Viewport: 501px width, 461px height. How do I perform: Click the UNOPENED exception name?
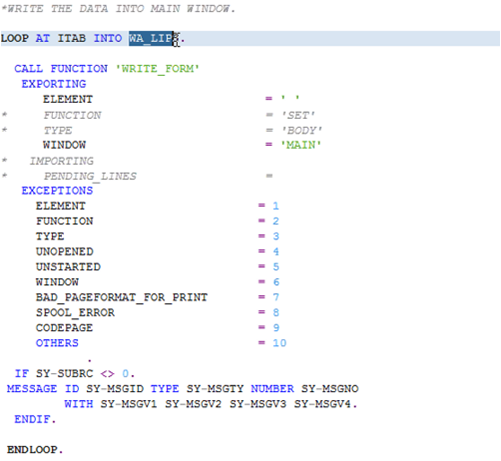pyautogui.click(x=65, y=252)
